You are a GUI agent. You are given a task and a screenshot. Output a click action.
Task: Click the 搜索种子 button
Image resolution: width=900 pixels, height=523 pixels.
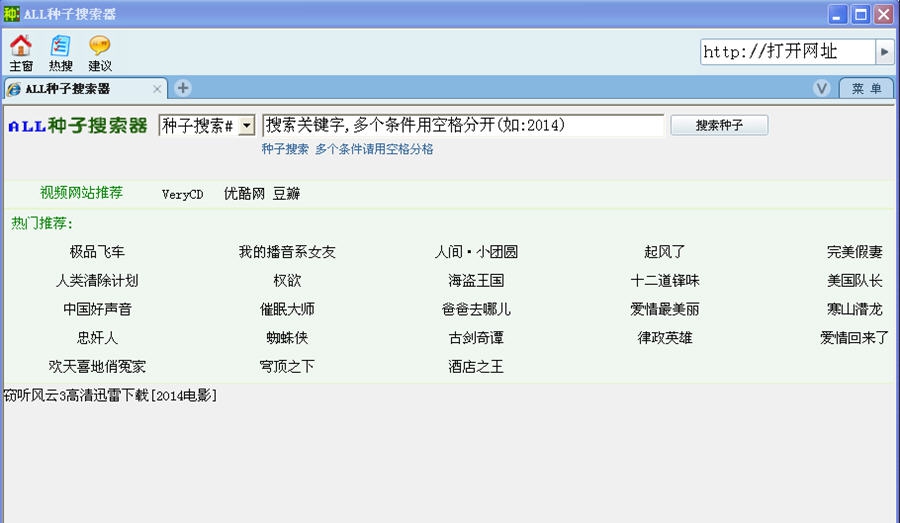(x=719, y=125)
